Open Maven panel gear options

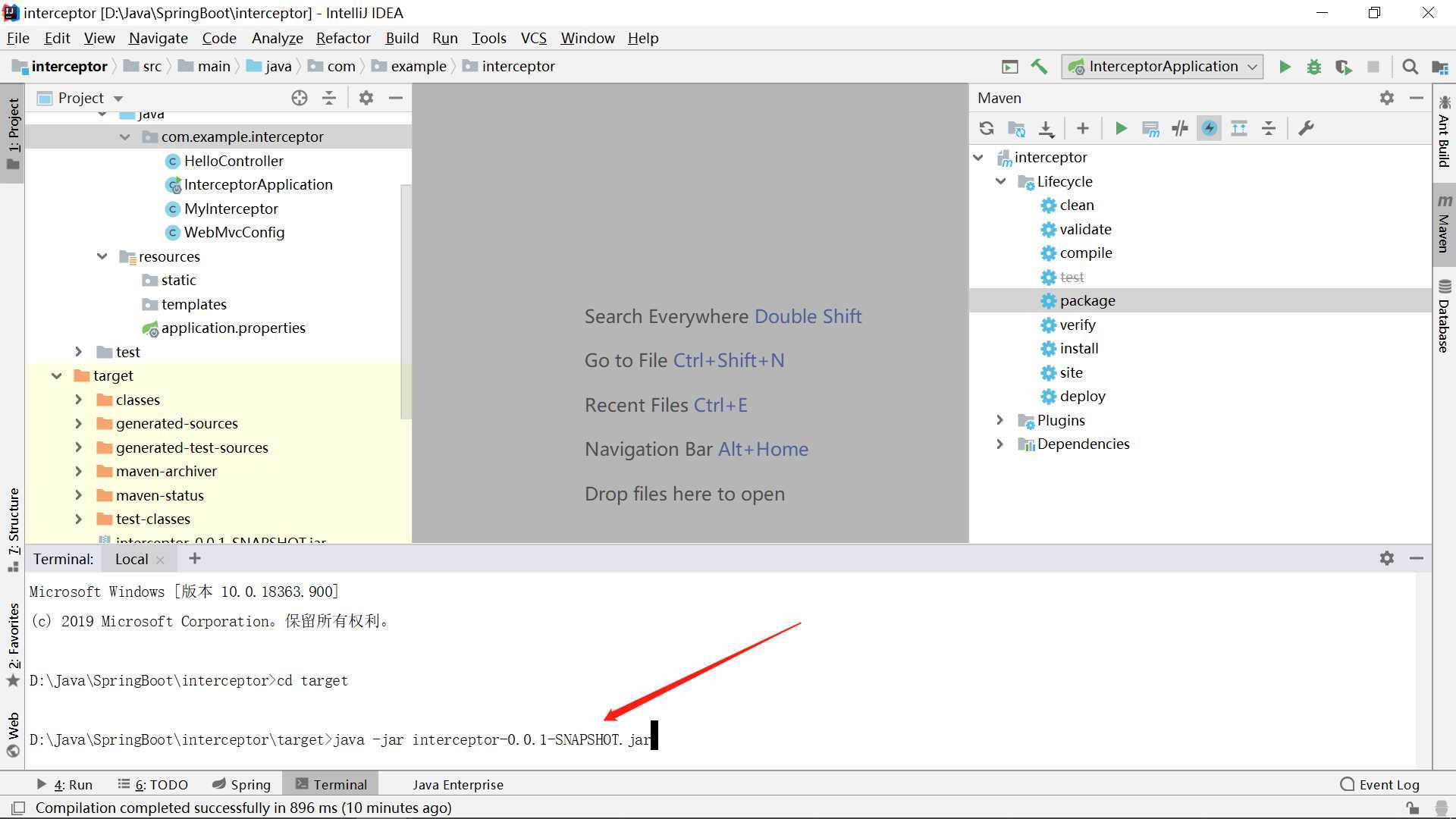tap(1387, 98)
